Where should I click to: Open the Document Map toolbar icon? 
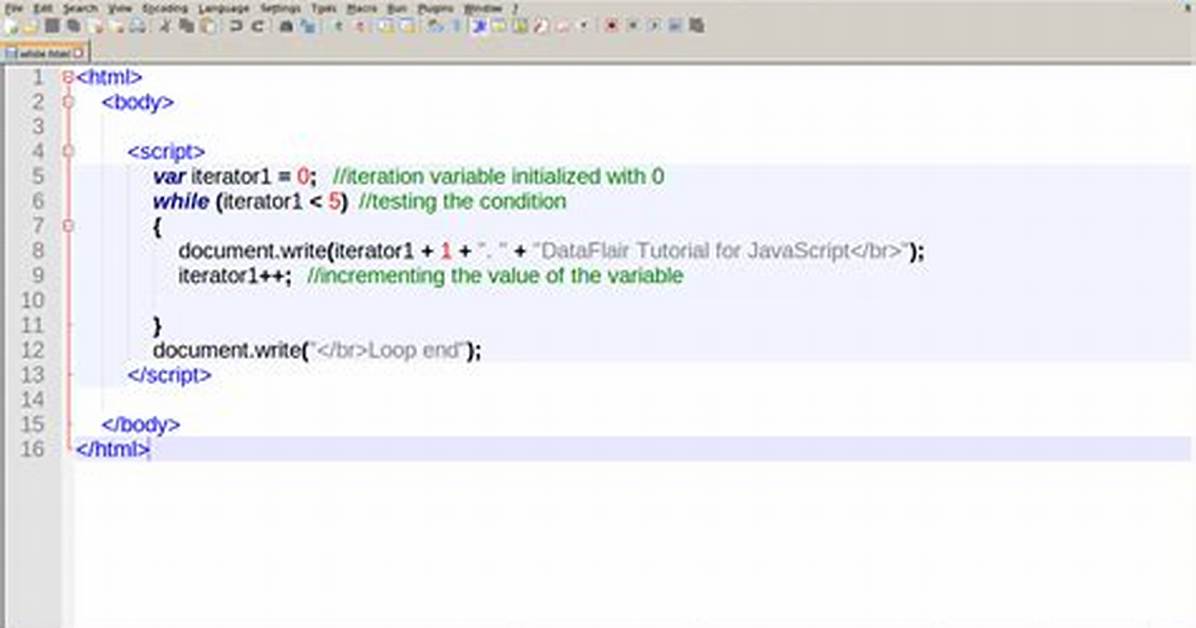click(x=520, y=26)
